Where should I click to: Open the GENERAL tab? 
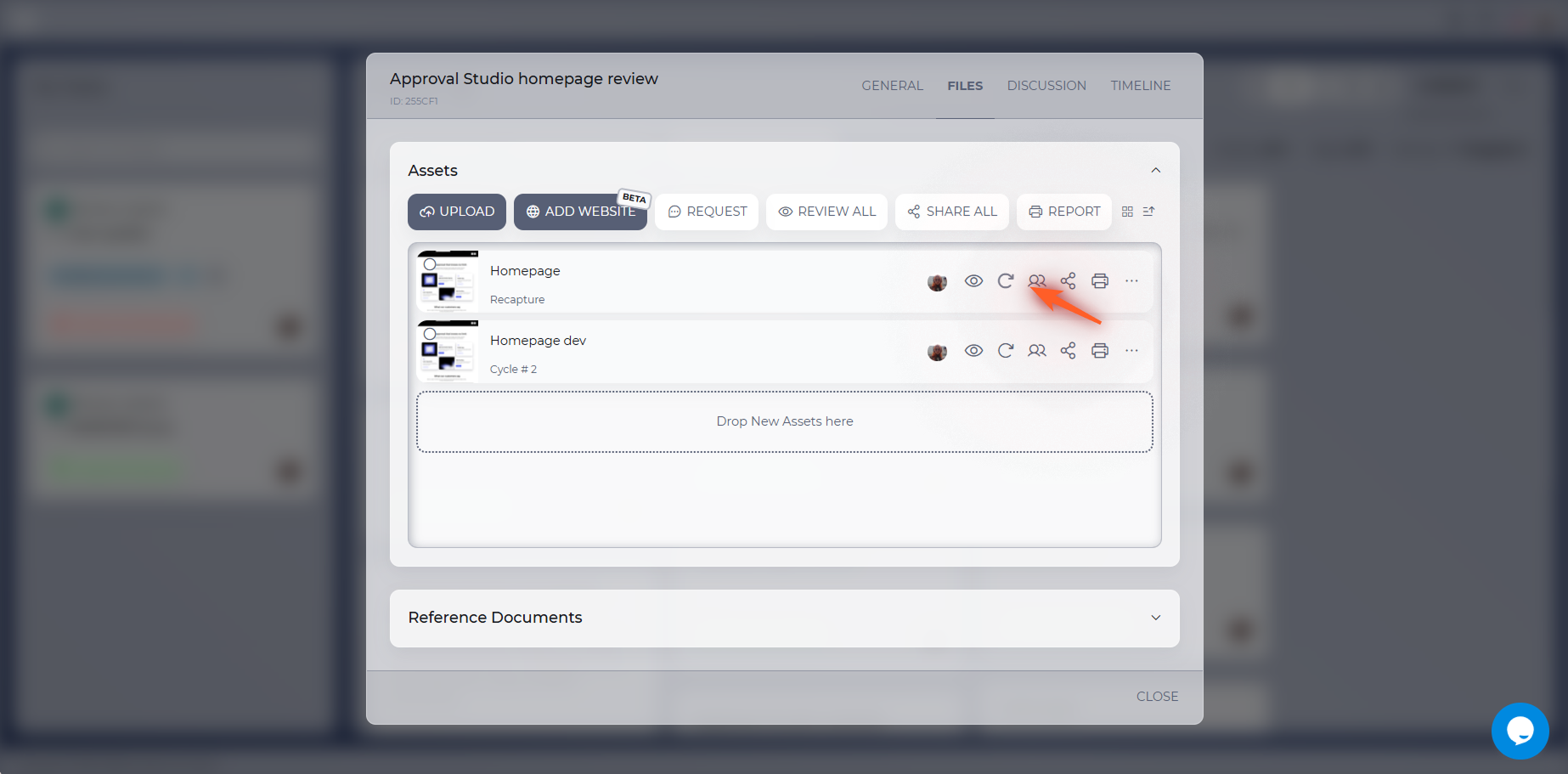point(892,86)
